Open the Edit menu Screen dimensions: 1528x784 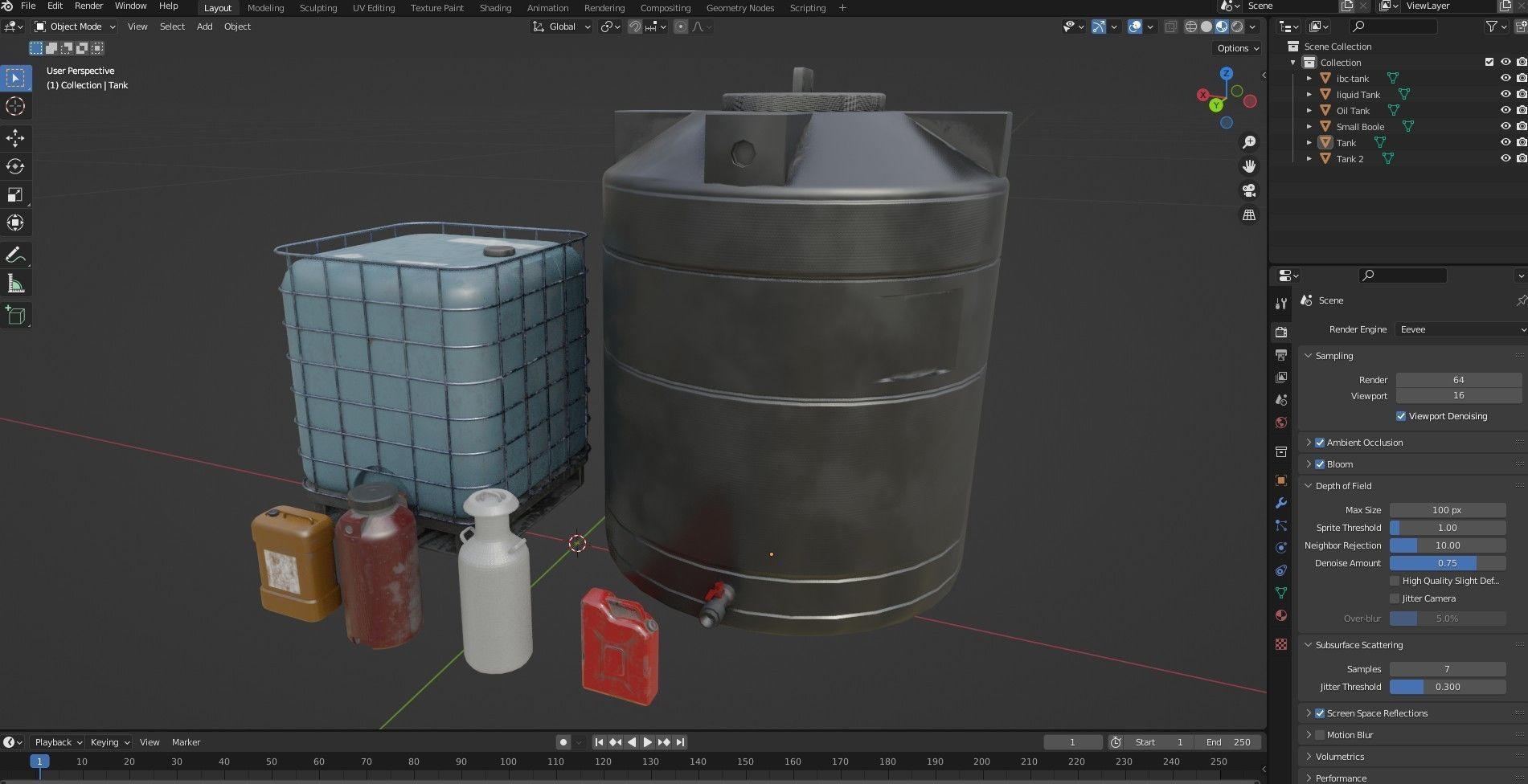[55, 6]
